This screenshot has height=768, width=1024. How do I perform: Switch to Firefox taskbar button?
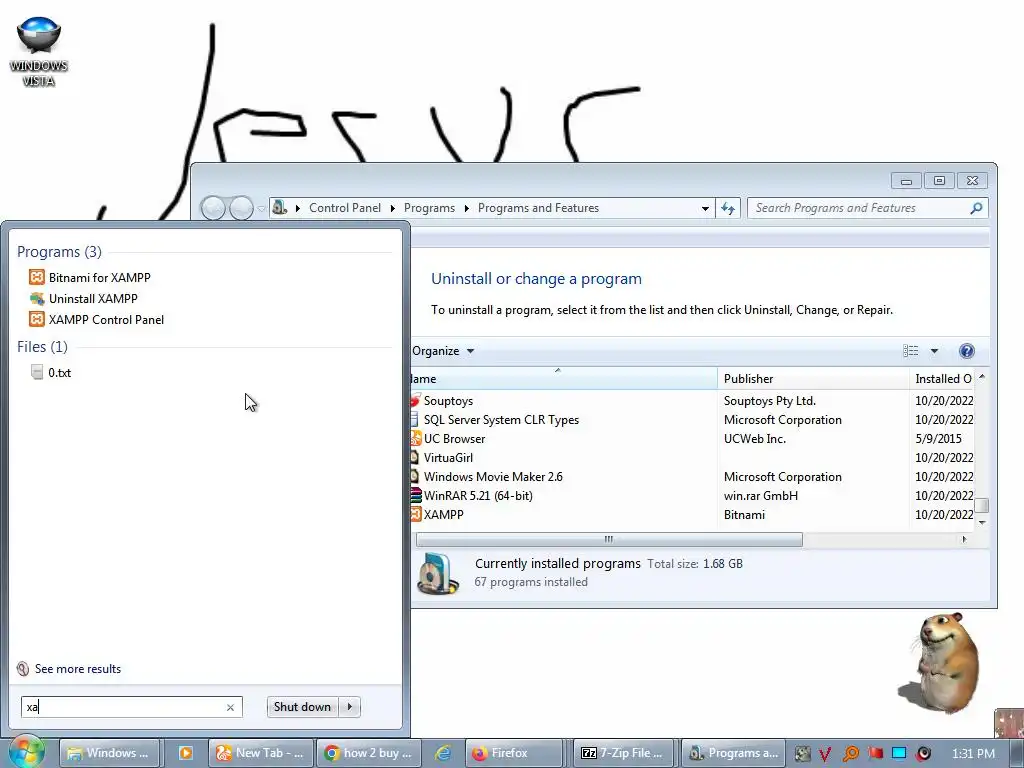click(x=513, y=753)
